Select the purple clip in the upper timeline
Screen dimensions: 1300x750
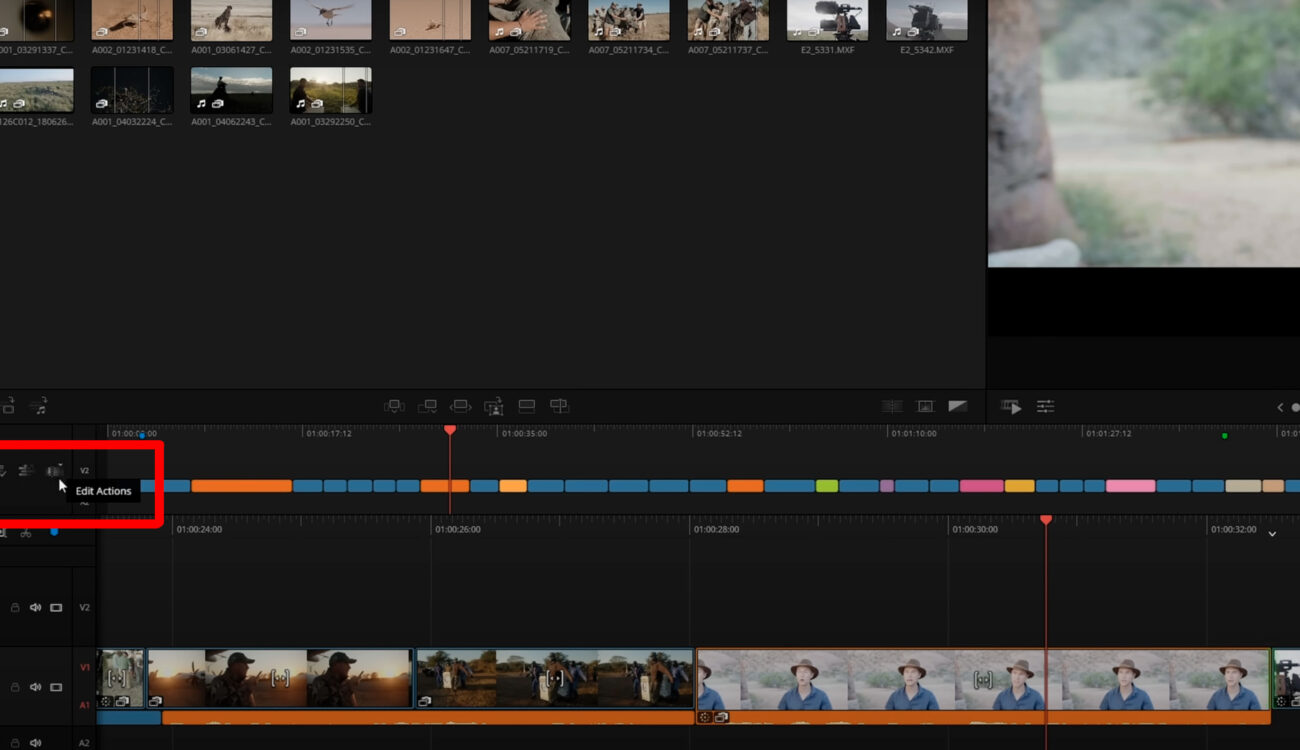(887, 486)
